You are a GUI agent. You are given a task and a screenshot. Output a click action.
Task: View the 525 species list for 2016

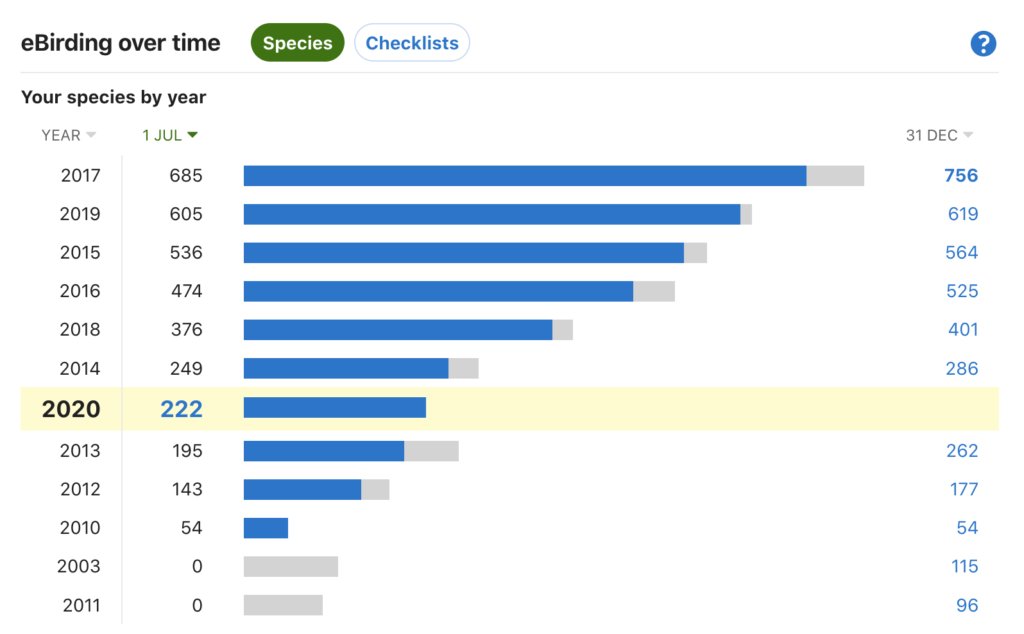click(962, 291)
